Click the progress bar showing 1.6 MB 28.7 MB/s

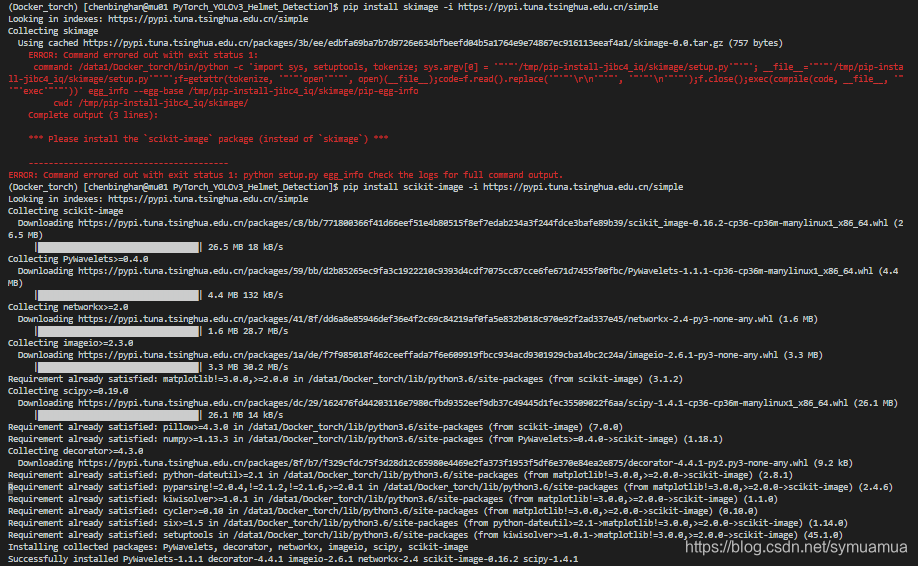[x=118, y=331]
